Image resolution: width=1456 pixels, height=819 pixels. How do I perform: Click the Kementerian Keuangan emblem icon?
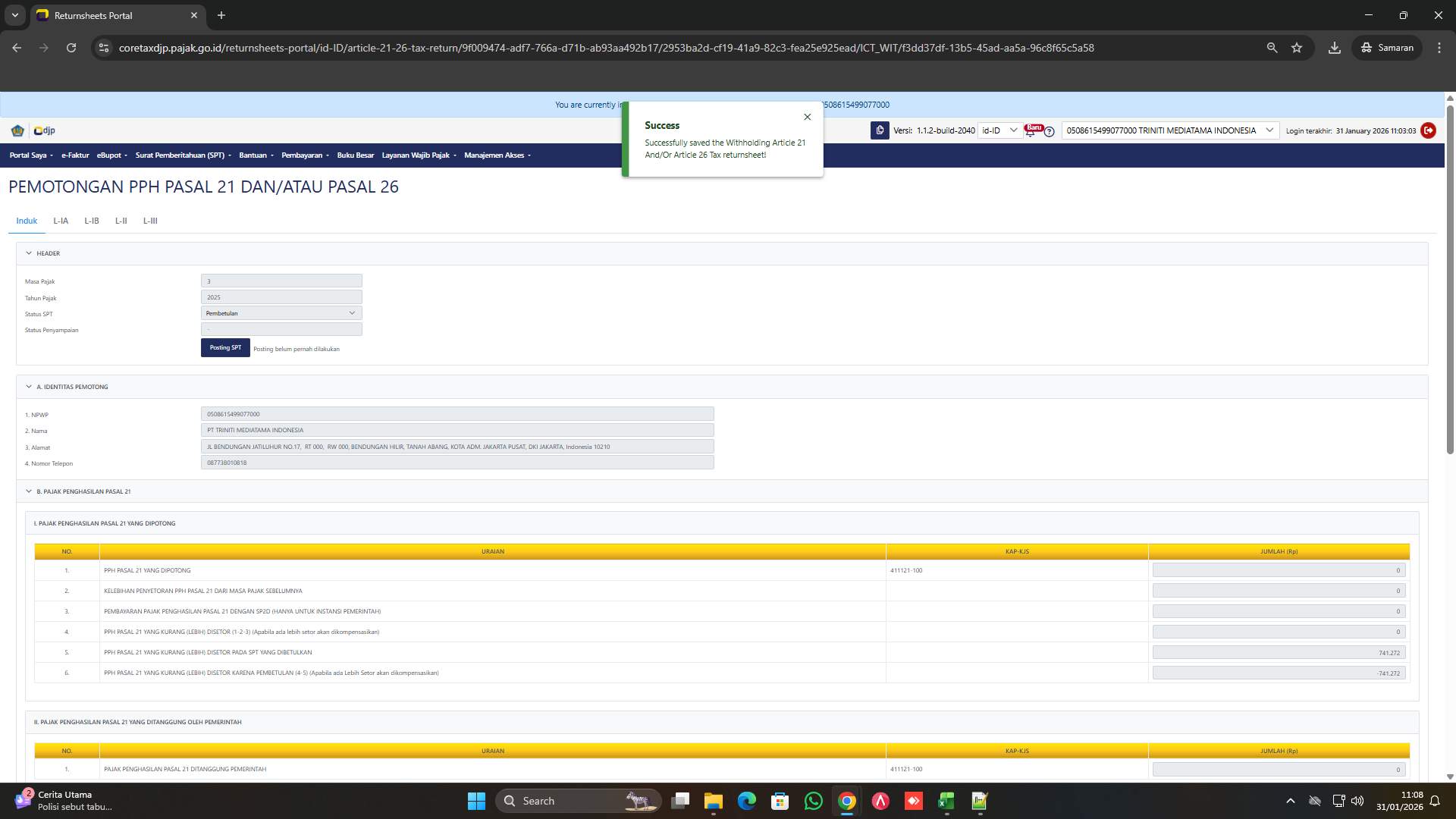coord(17,130)
